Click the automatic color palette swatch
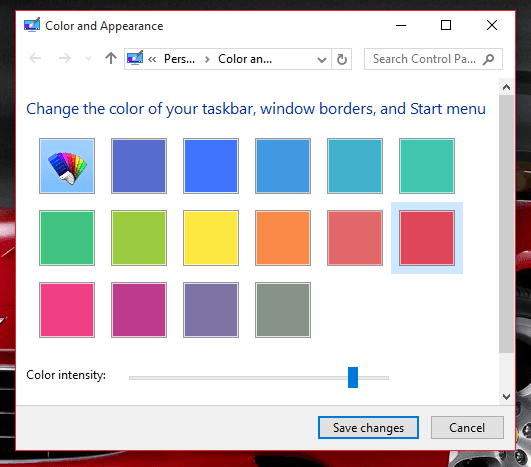The width and height of the screenshot is (531, 467). (67, 166)
